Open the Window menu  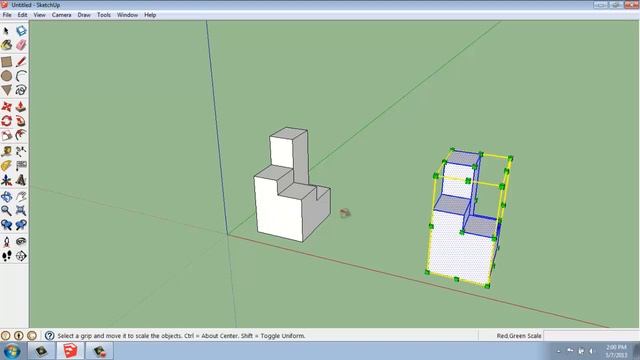click(127, 15)
